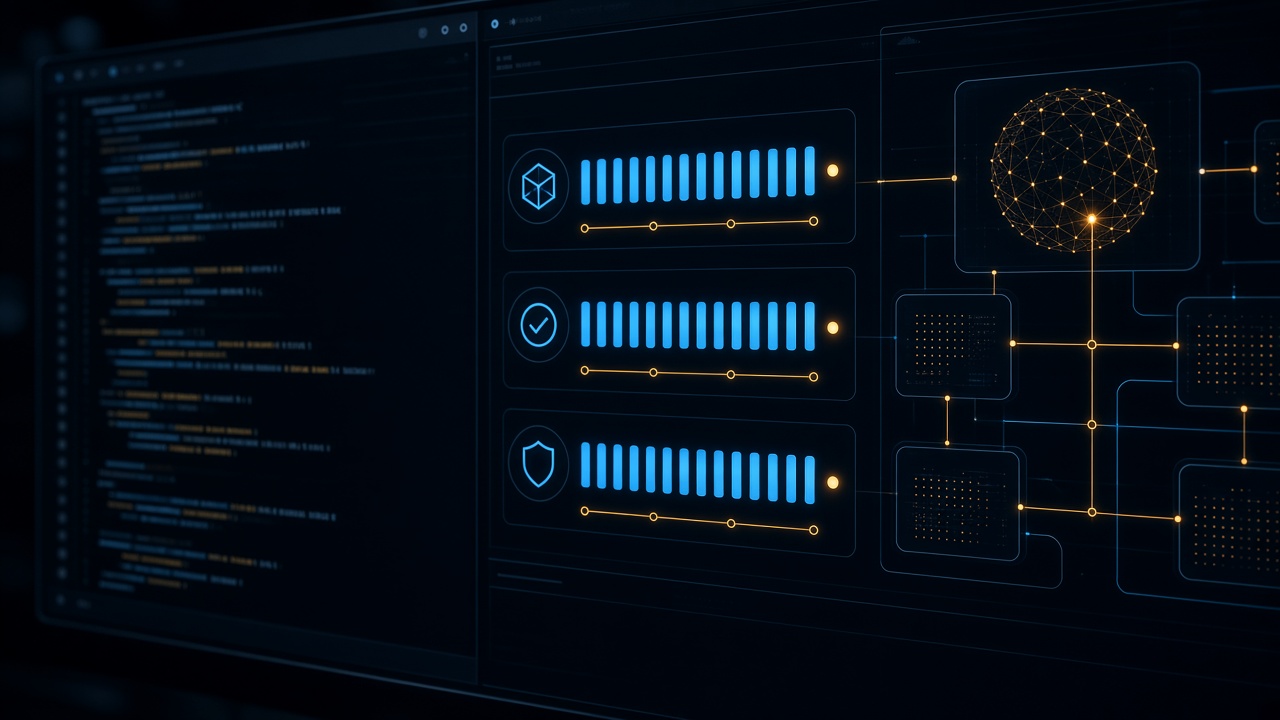The height and width of the screenshot is (720, 1280).
Task: Open the dotted grid panel just below the sphere
Action: [953, 346]
